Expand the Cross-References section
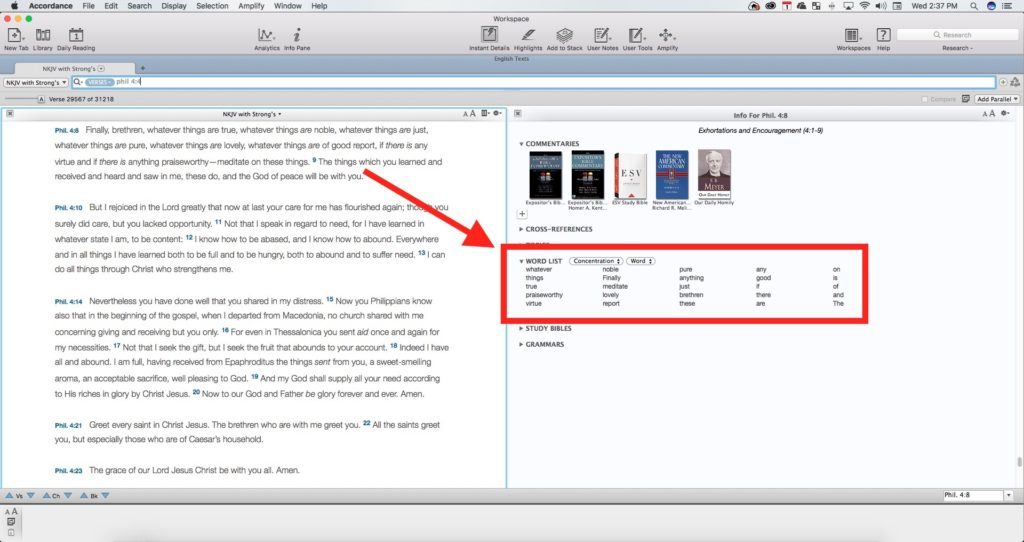Screen dimensions: 1024x542 (x=521, y=229)
